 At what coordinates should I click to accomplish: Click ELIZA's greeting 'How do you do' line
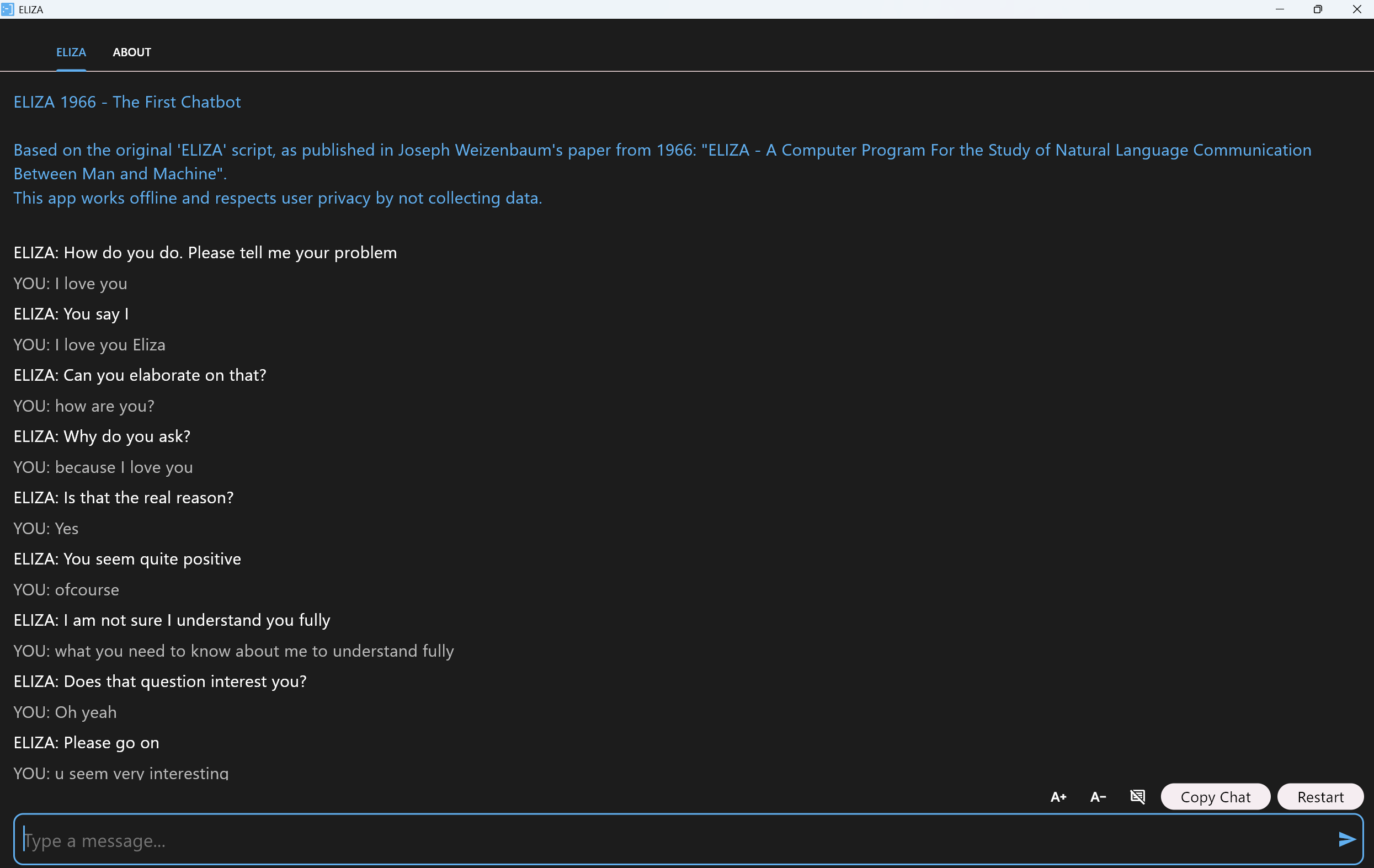(x=205, y=252)
